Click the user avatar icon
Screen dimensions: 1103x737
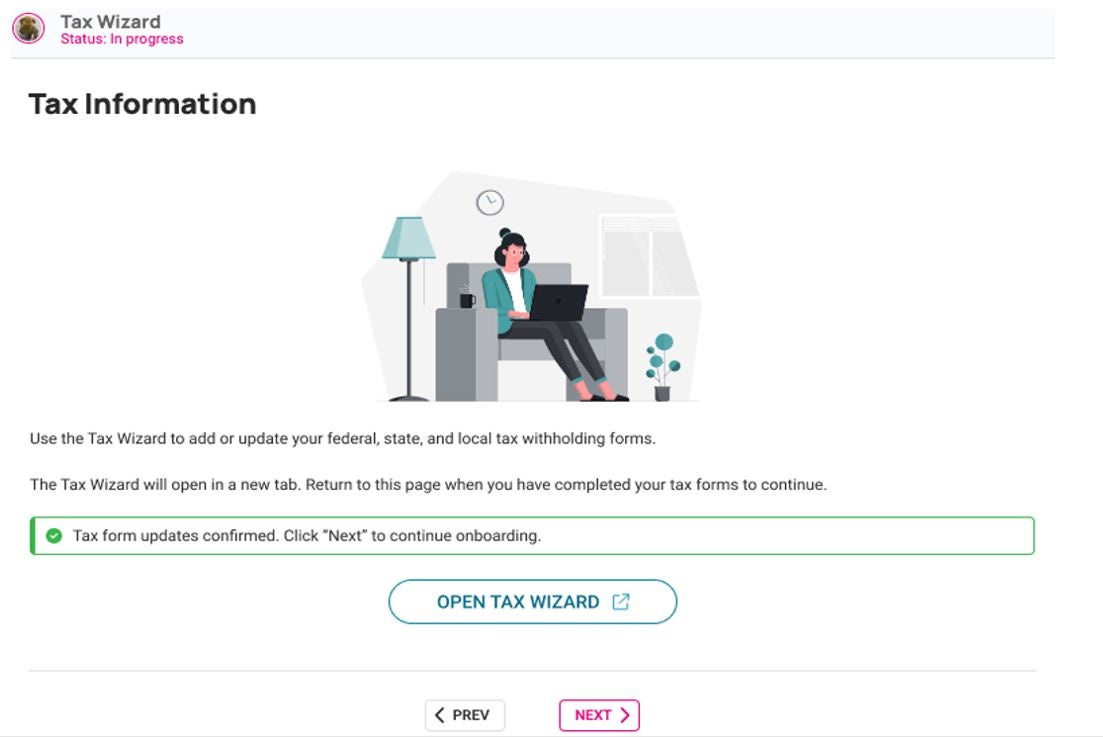pyautogui.click(x=29, y=29)
